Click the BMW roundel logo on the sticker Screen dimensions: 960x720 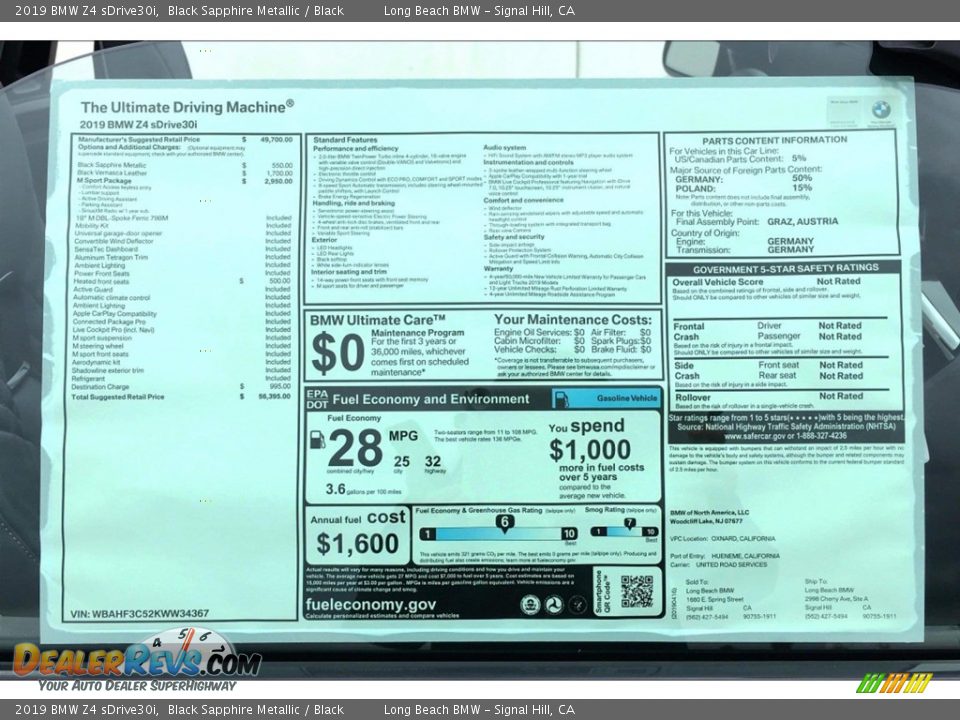881,110
